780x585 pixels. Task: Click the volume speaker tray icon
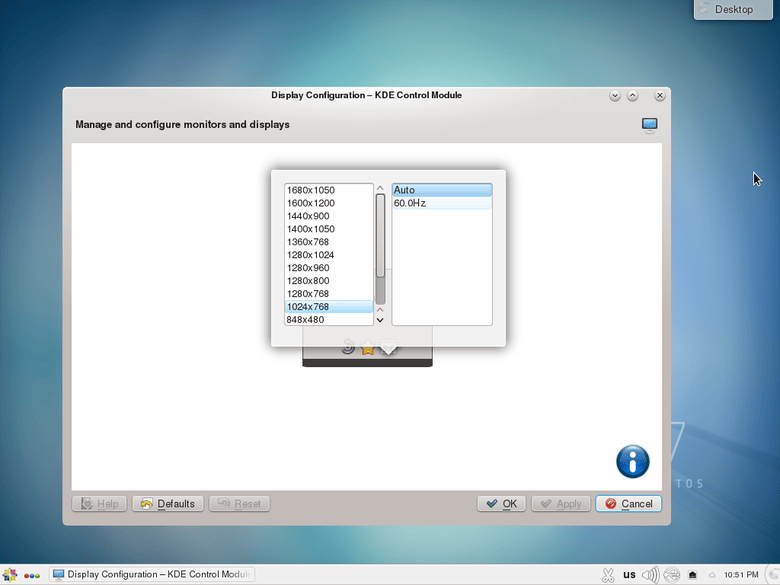pos(650,575)
